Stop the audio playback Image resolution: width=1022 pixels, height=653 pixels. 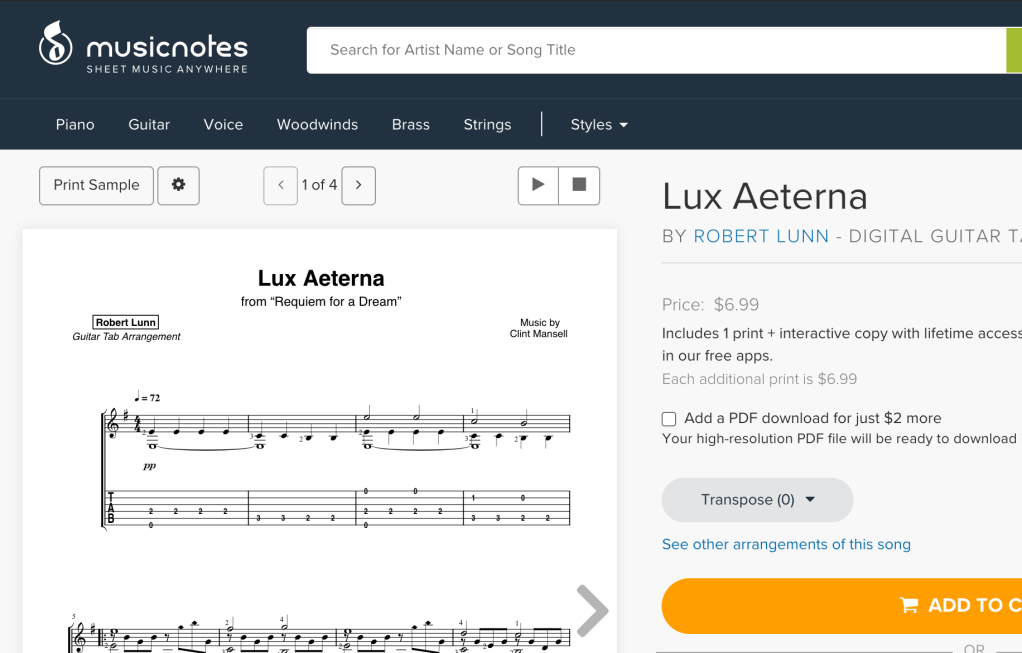[579, 185]
